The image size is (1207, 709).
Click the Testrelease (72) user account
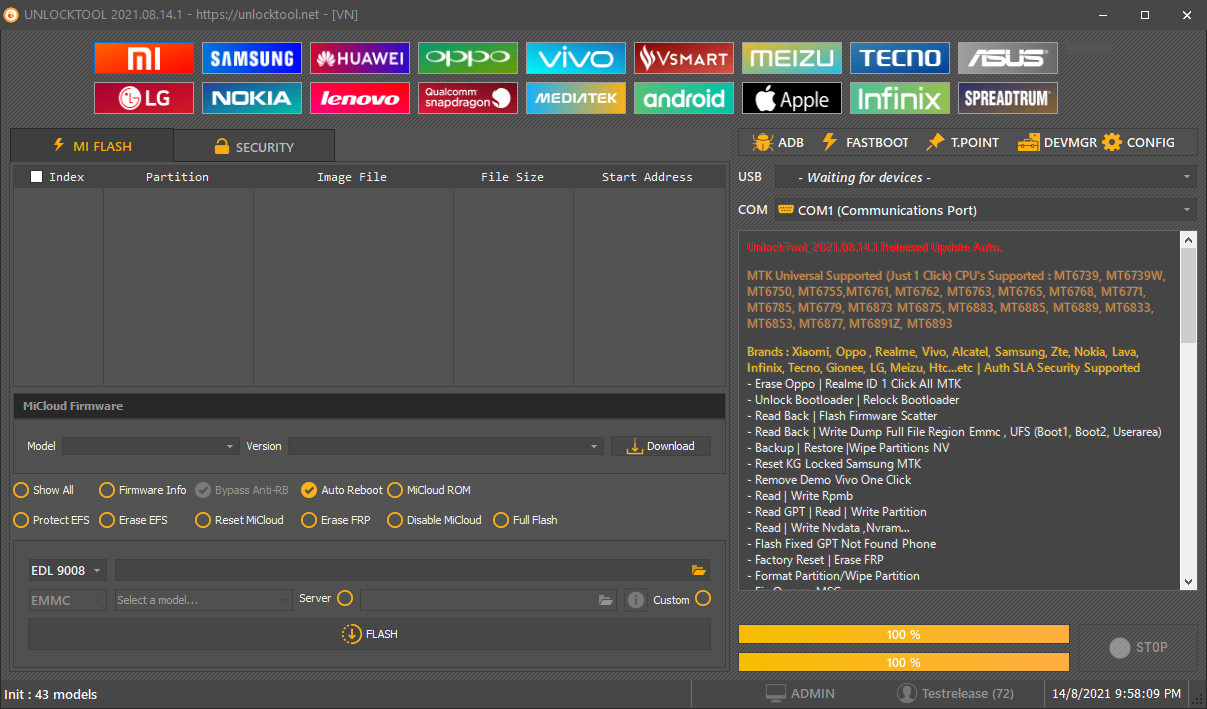tap(955, 693)
